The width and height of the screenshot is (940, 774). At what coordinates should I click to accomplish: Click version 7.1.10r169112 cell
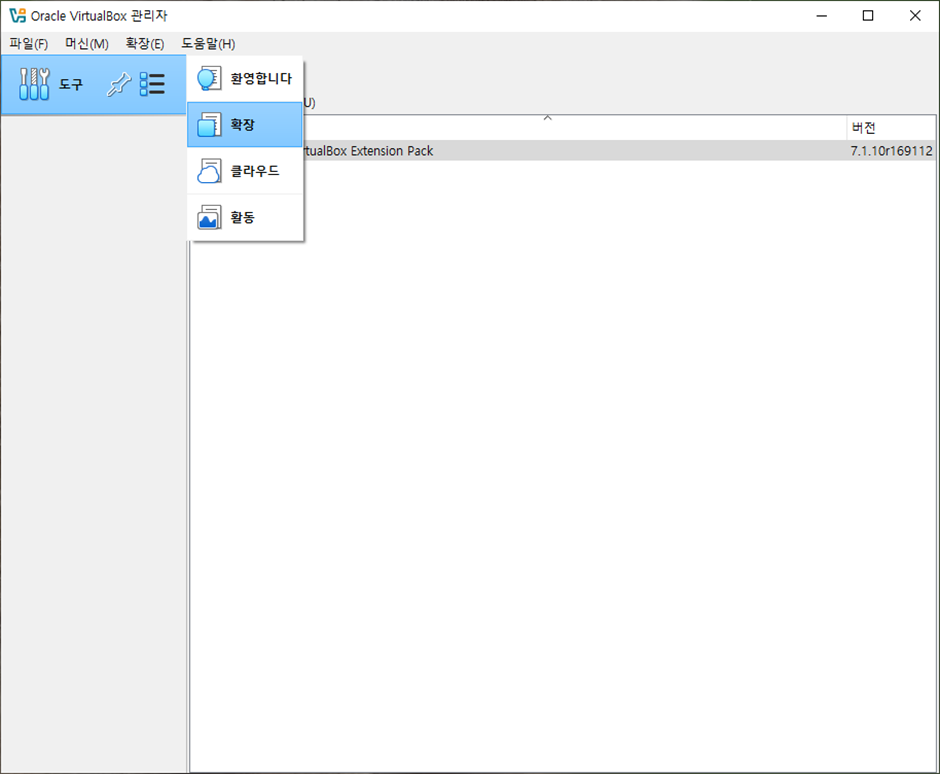[891, 150]
